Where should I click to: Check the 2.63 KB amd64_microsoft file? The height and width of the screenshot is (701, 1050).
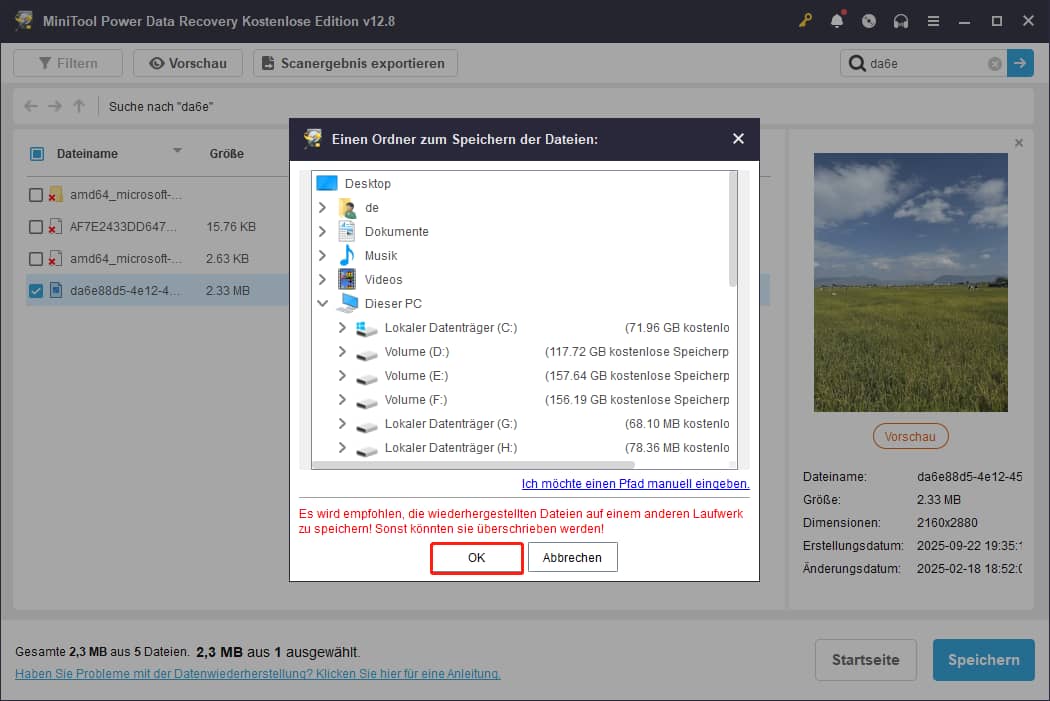(36, 259)
